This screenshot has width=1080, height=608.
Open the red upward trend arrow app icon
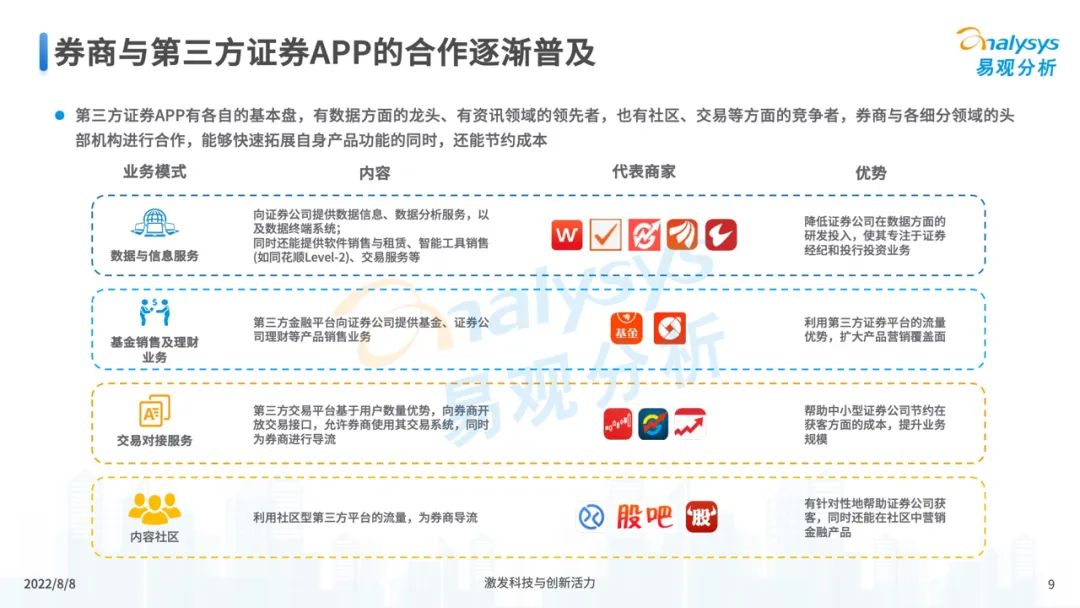click(690, 424)
